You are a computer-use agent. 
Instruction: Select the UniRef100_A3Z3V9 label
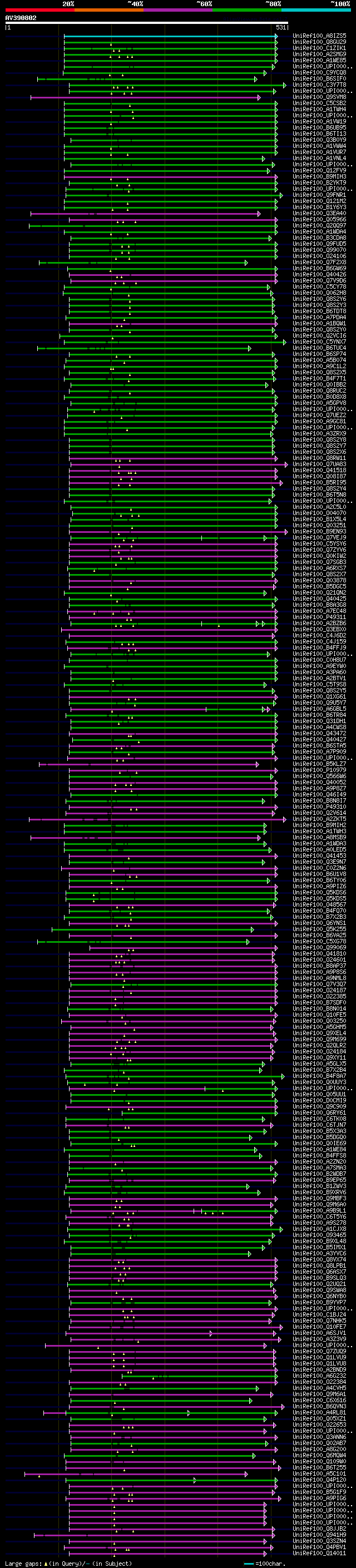coord(319,1338)
